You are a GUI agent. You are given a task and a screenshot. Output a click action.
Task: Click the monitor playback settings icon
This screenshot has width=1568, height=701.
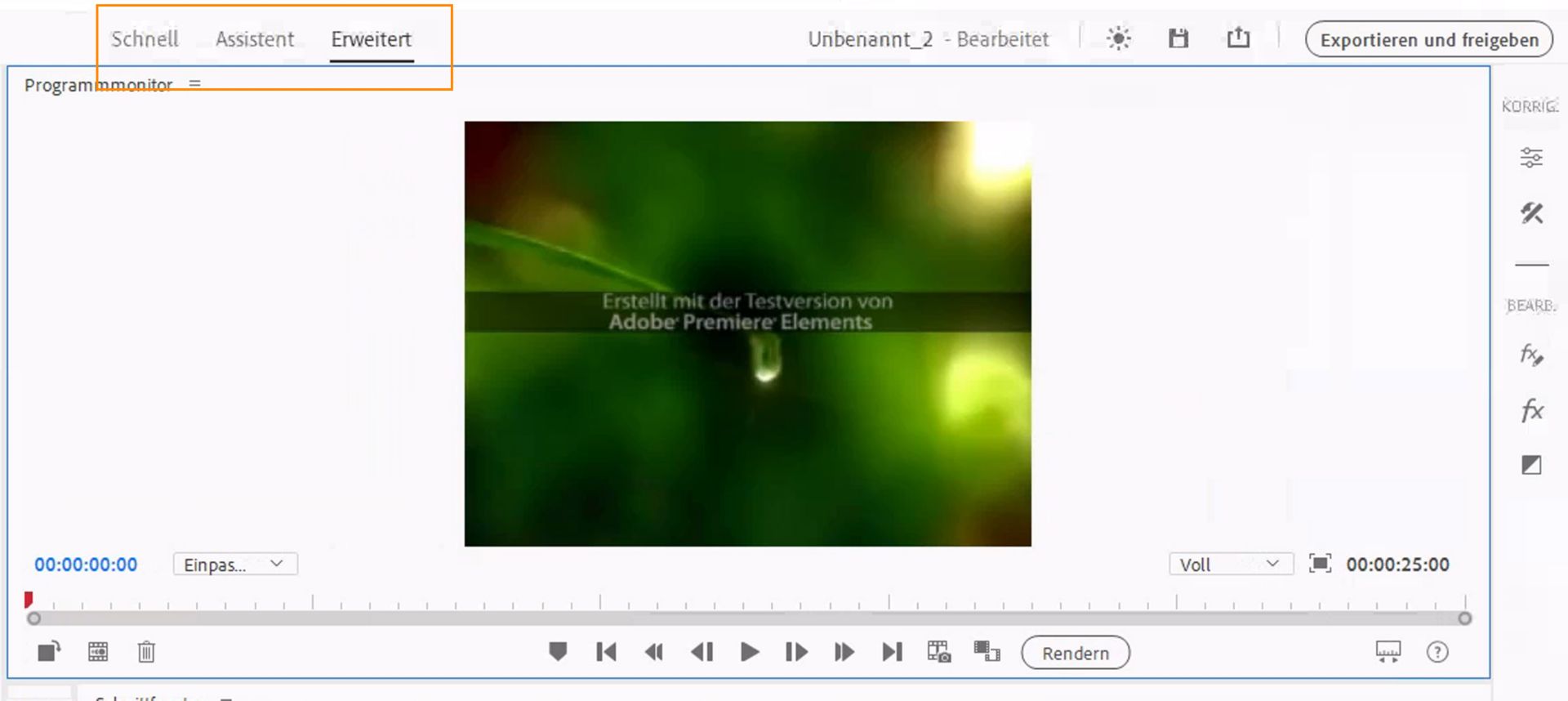[1388, 651]
